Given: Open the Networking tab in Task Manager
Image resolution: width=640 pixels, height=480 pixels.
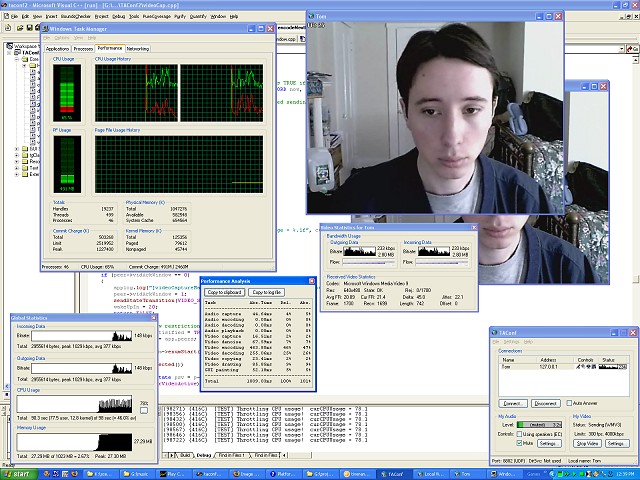Looking at the screenshot, I should tap(138, 49).
